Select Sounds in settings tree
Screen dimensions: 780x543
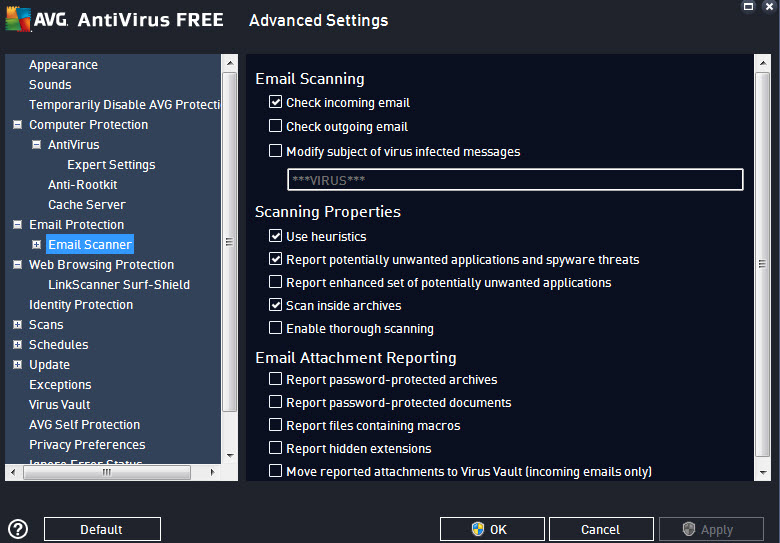[x=50, y=85]
